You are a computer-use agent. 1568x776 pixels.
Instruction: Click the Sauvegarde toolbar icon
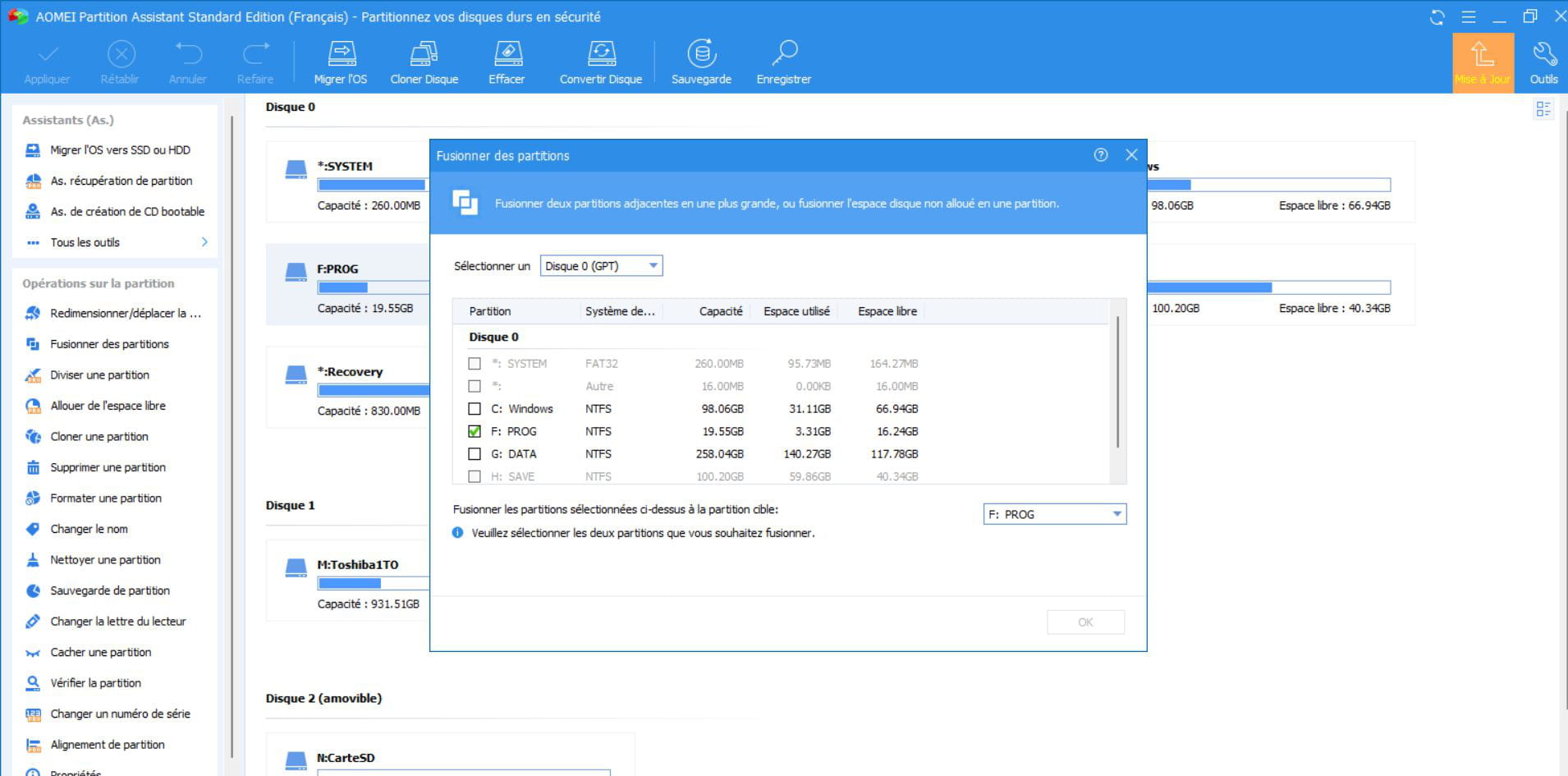coord(701,53)
